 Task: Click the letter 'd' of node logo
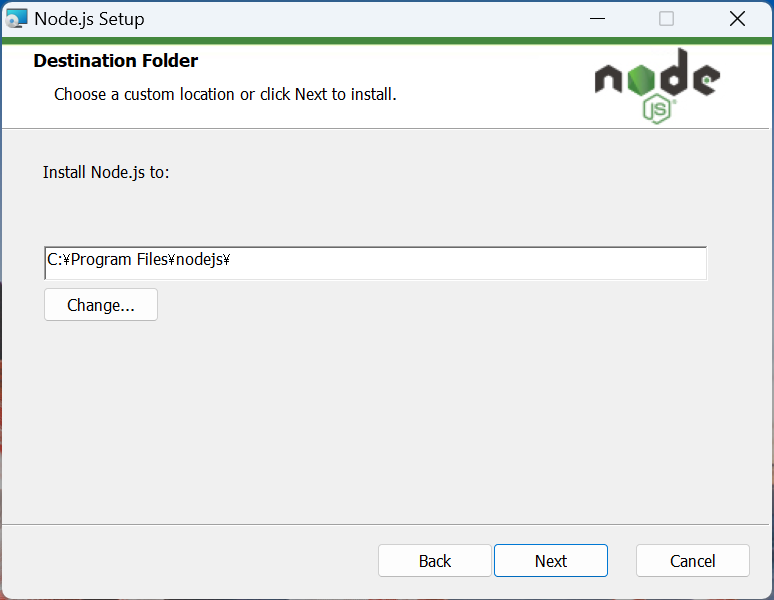tap(674, 72)
